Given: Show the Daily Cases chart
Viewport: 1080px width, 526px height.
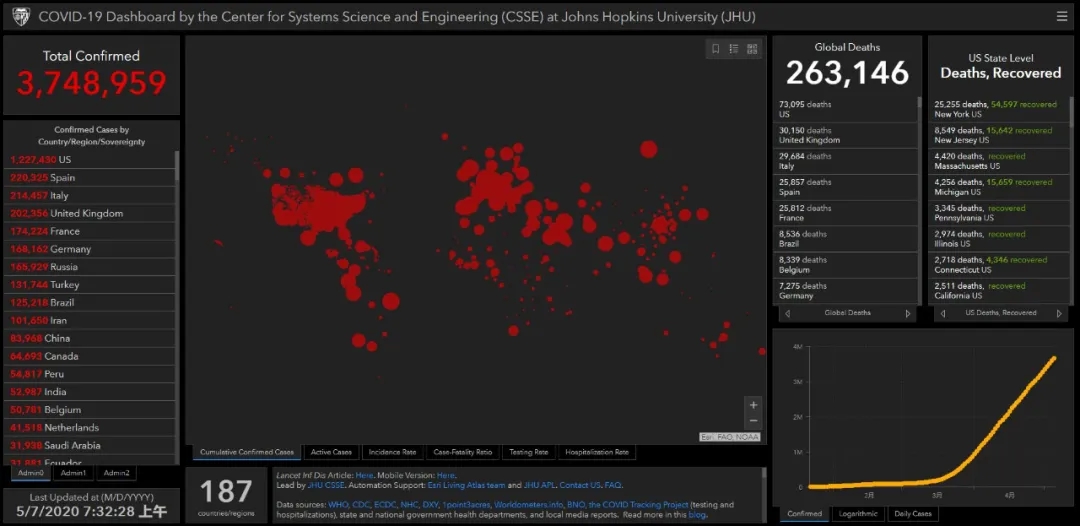Looking at the screenshot, I should (912, 514).
